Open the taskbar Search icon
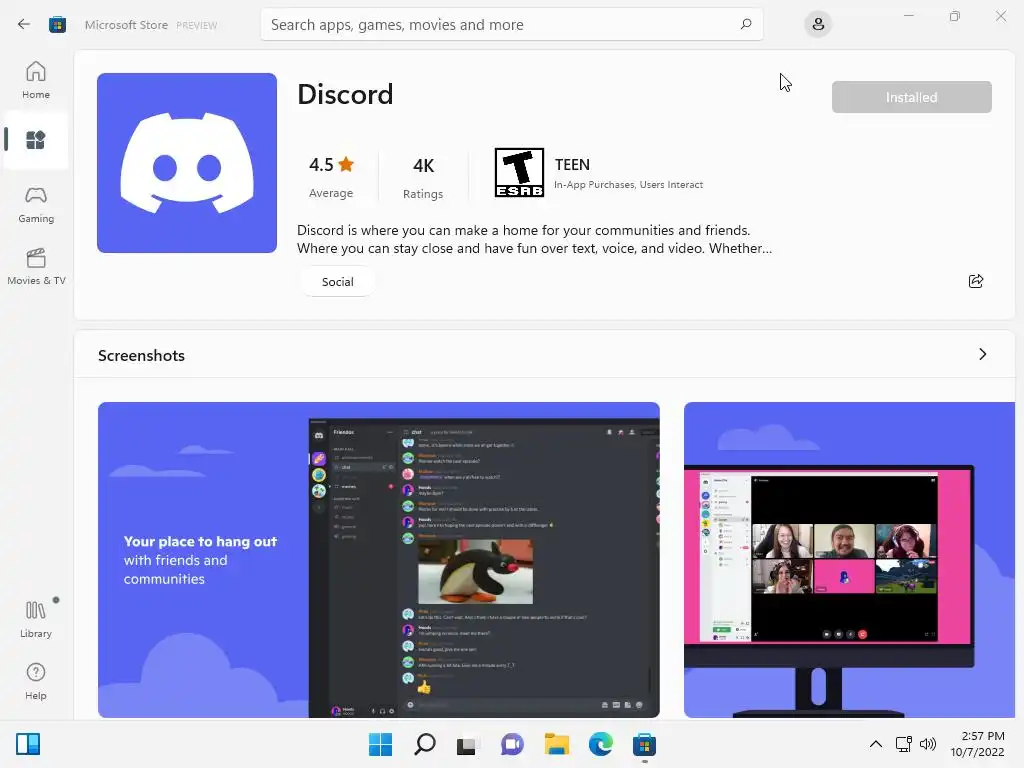 (424, 744)
